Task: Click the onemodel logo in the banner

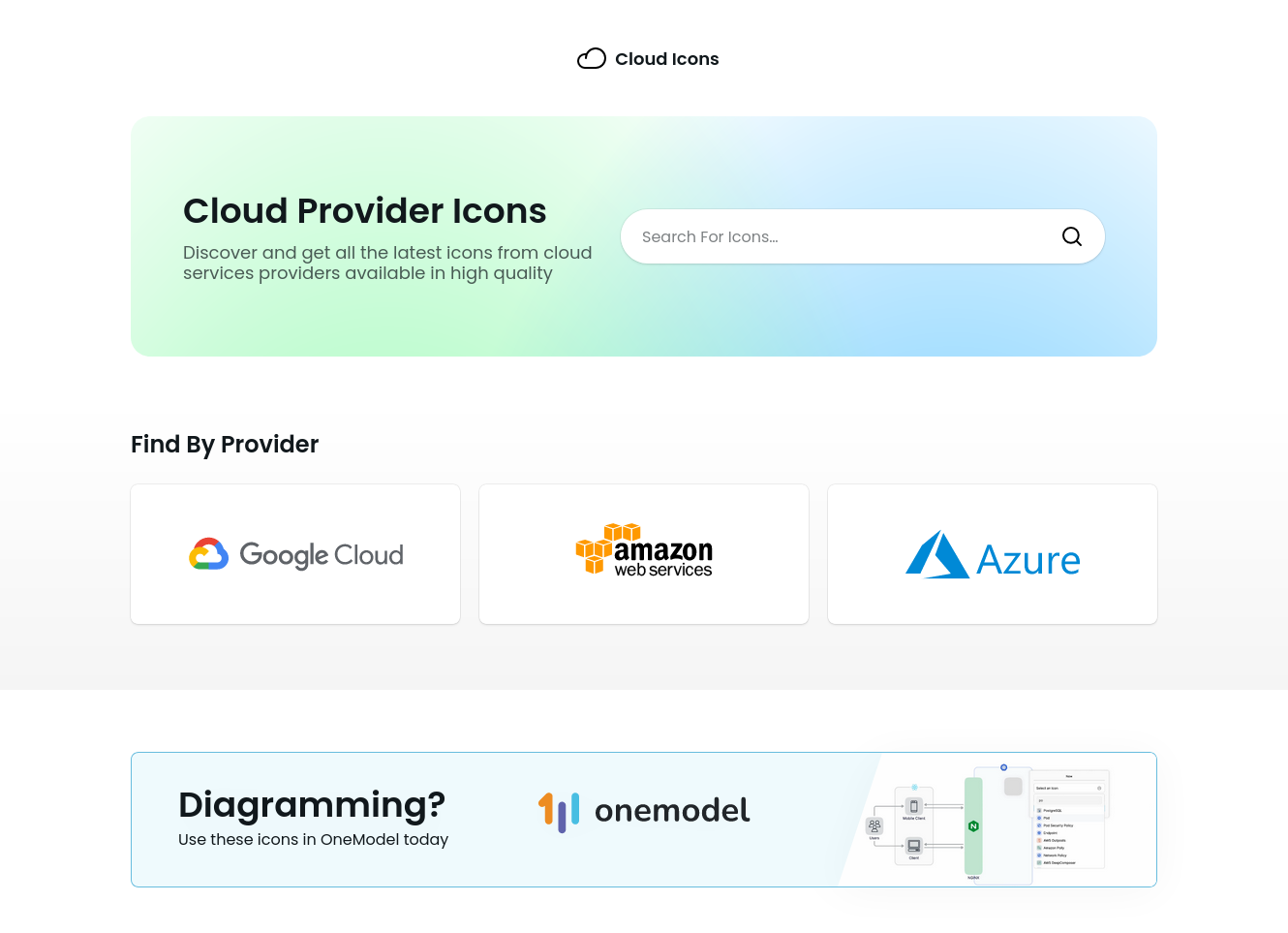Action: coord(644,811)
